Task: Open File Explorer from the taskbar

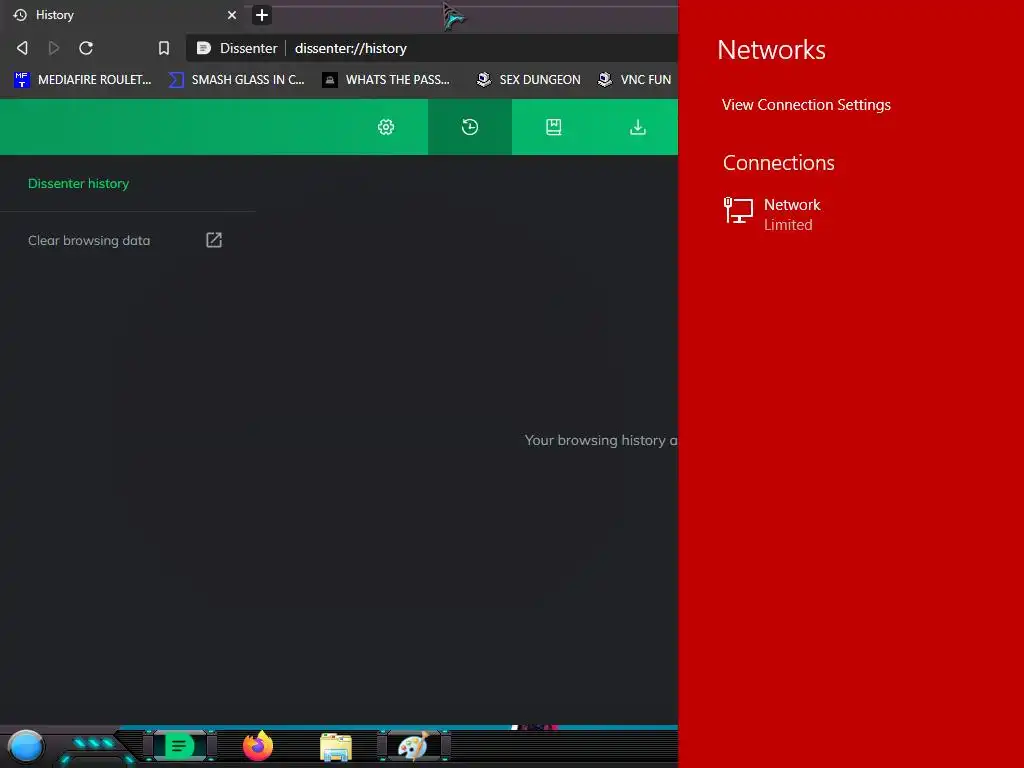Action: point(336,747)
